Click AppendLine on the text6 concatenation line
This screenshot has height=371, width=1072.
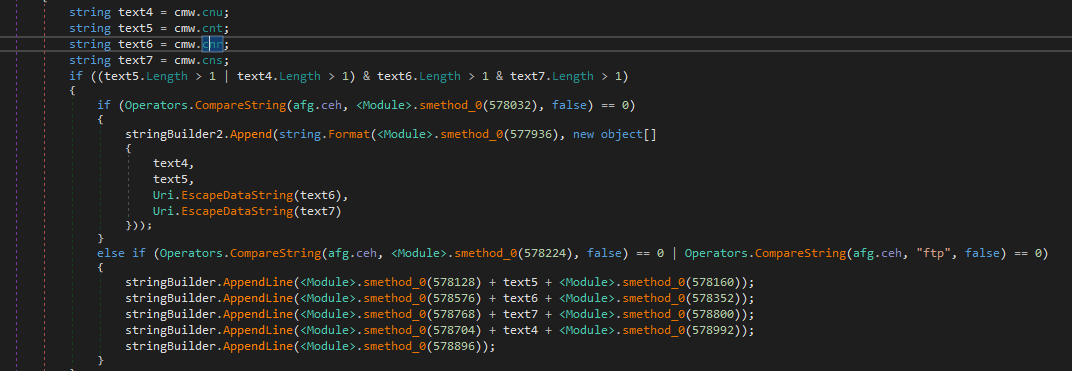(258, 299)
